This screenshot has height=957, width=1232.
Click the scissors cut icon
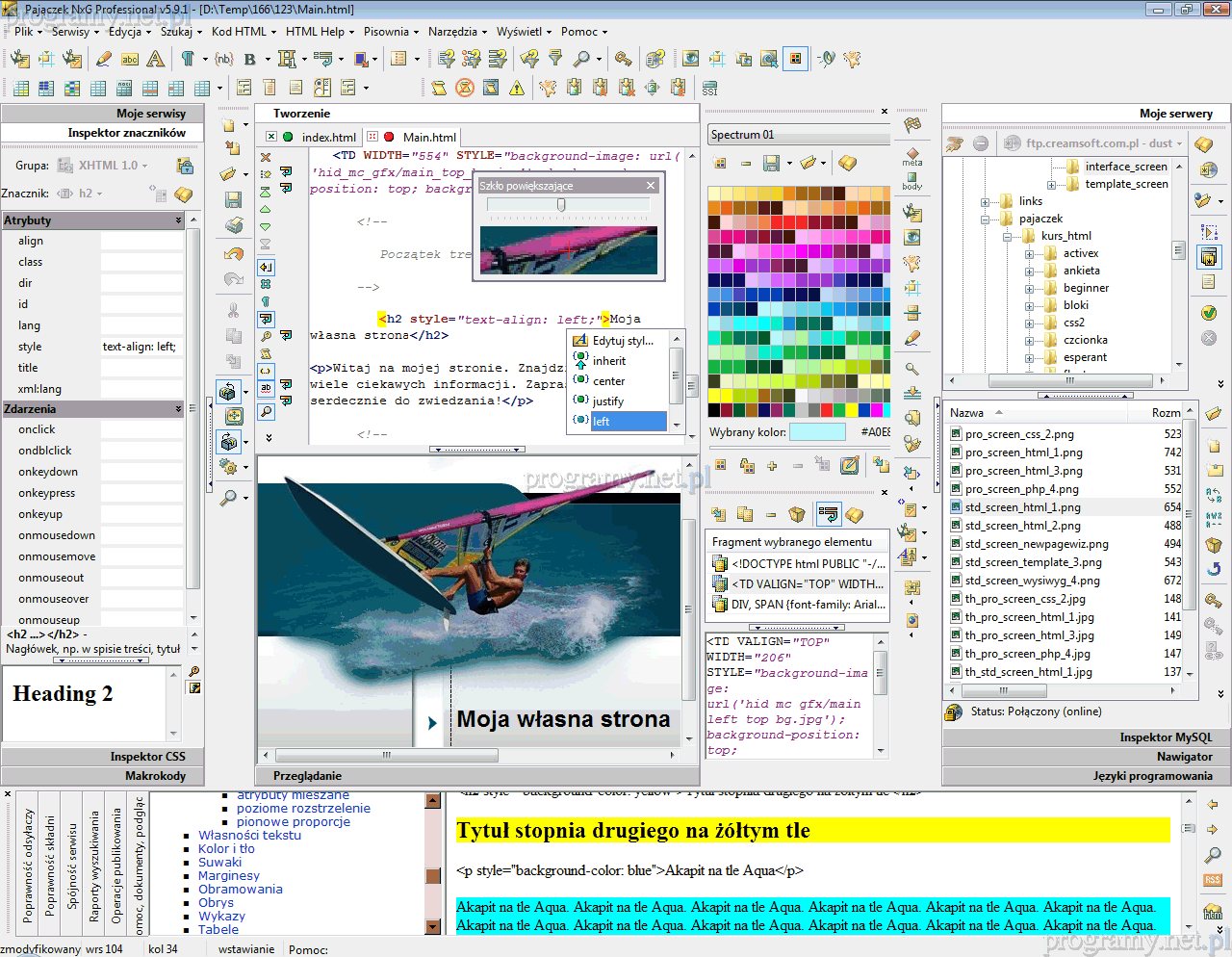click(x=233, y=310)
